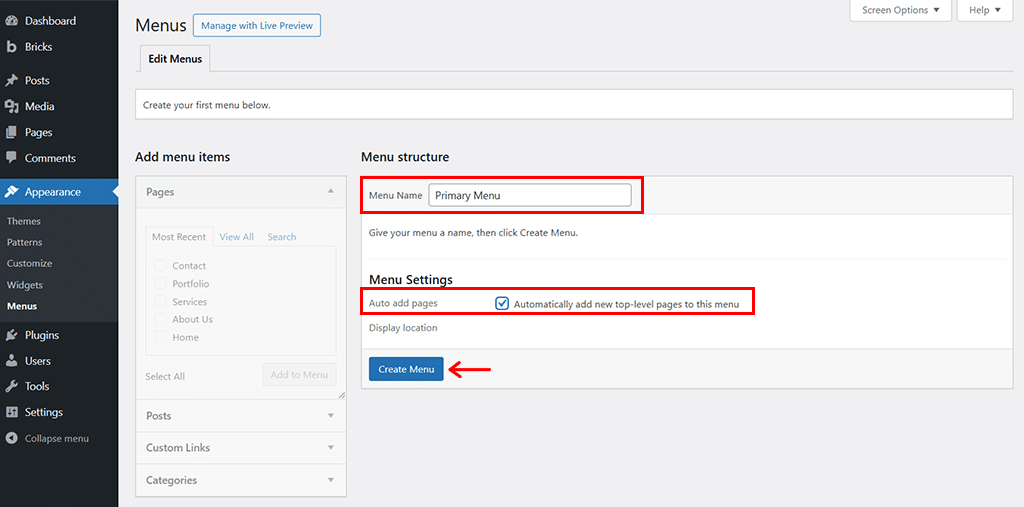
Task: Switch to the View All tab
Action: (x=236, y=237)
